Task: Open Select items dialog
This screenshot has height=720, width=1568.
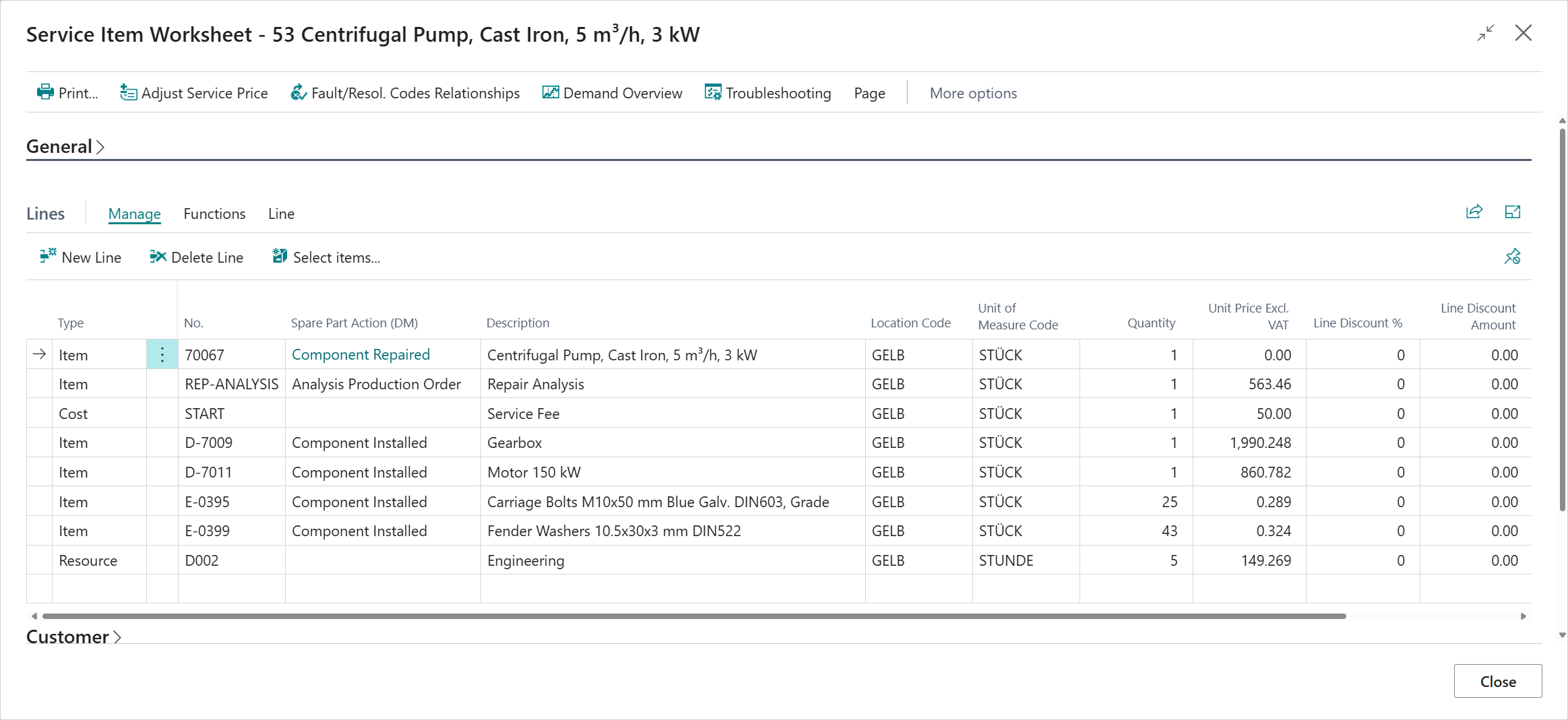Action: [327, 257]
